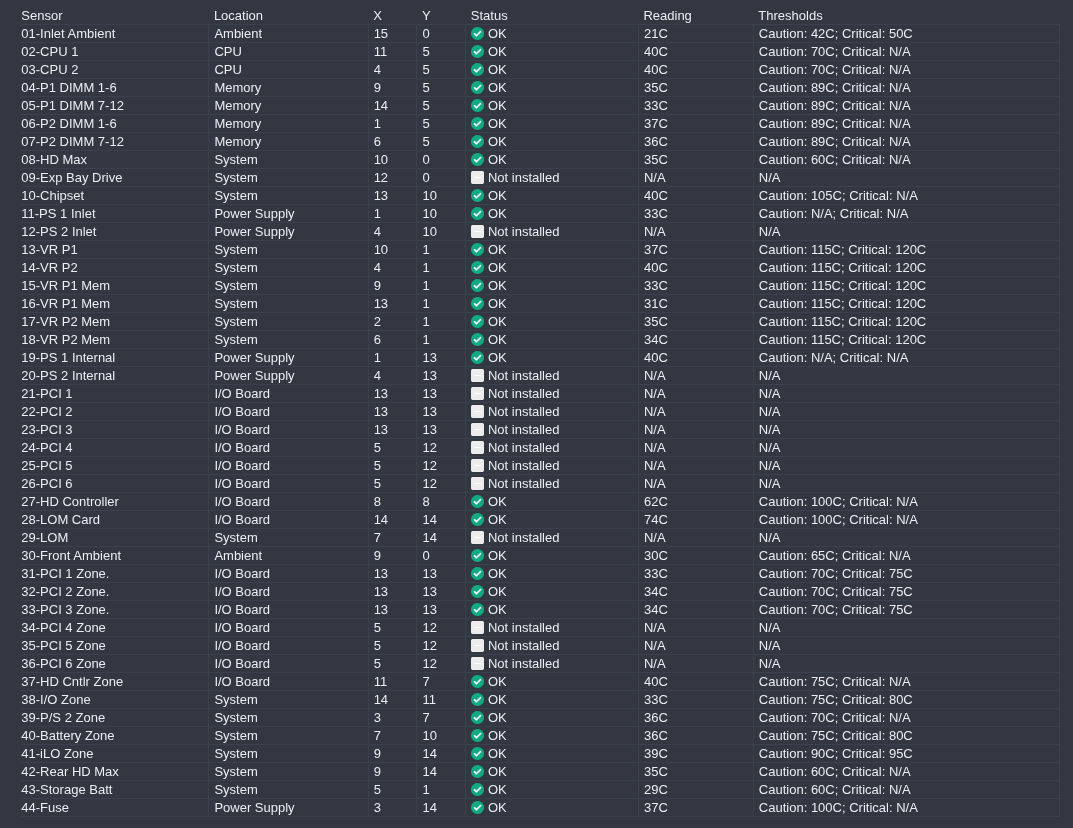Select the 05-P1 DIMM 7-12 sensor name
The width and height of the screenshot is (1073, 828).
[x=73, y=105]
